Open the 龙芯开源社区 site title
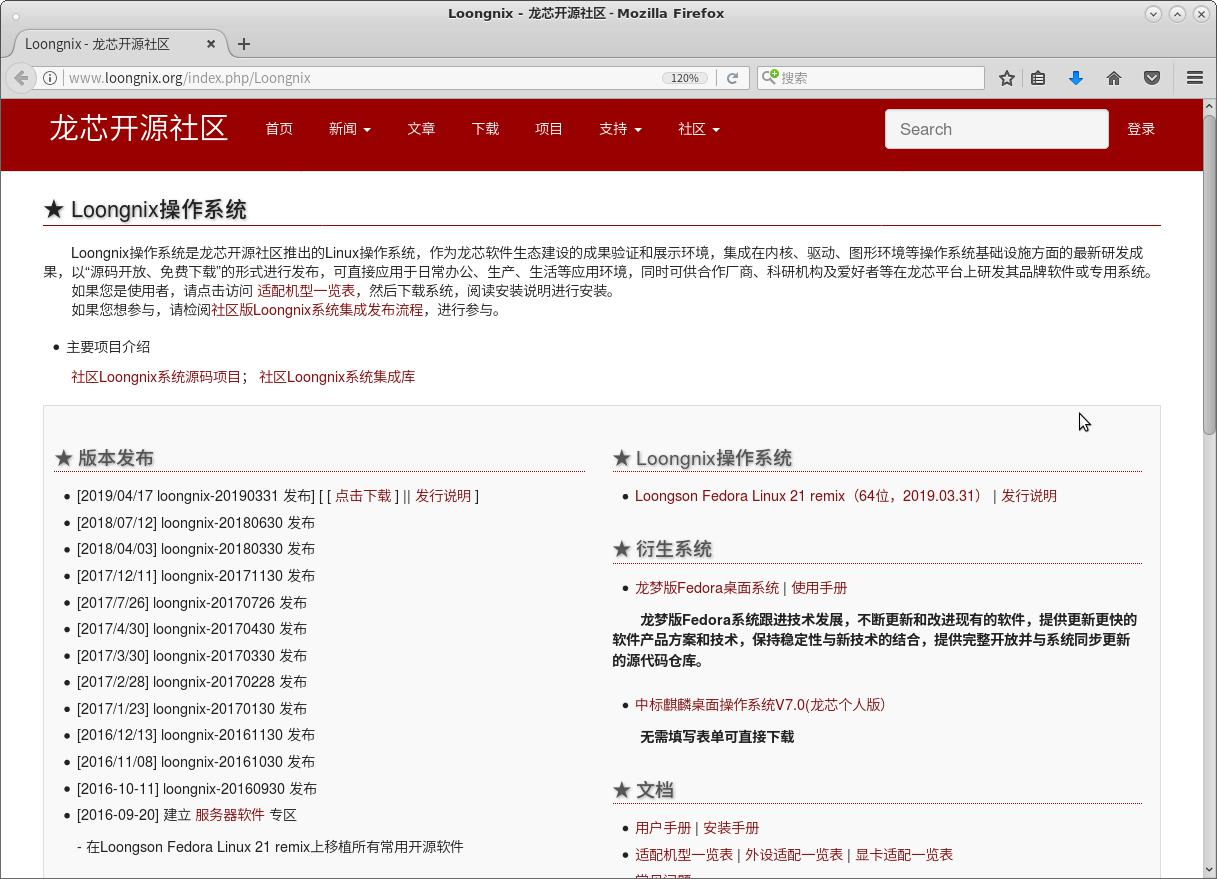Screen dimensions: 1217x879 139,128
